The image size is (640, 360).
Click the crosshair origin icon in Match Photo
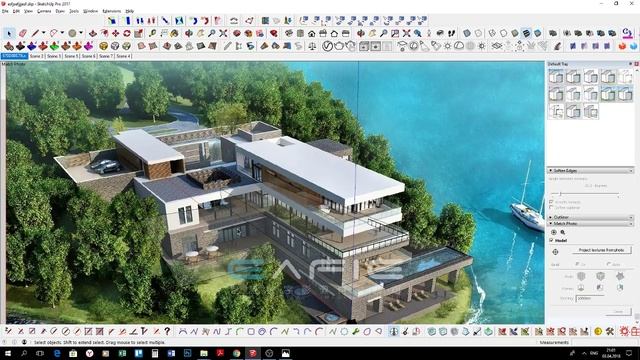555,252
